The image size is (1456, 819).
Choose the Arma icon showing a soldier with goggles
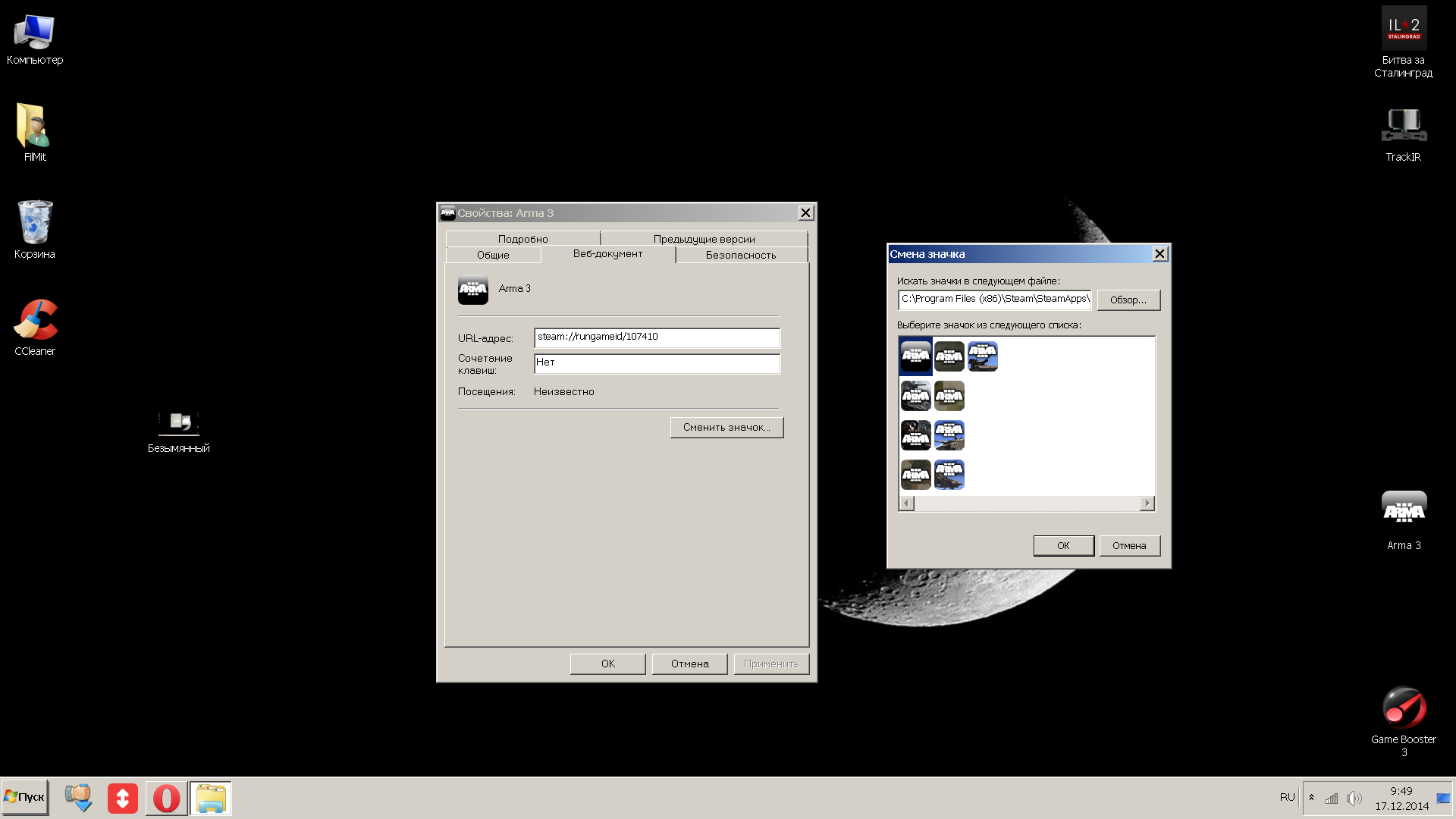[x=915, y=435]
